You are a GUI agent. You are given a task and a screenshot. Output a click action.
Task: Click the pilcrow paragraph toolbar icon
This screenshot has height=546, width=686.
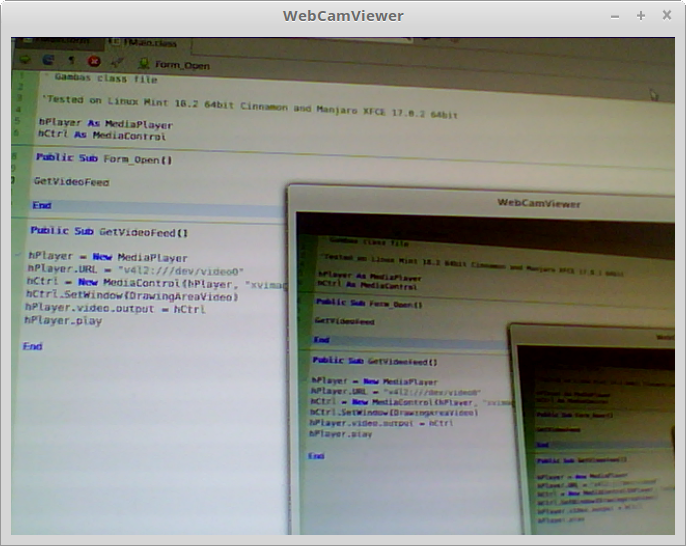pyautogui.click(x=71, y=60)
